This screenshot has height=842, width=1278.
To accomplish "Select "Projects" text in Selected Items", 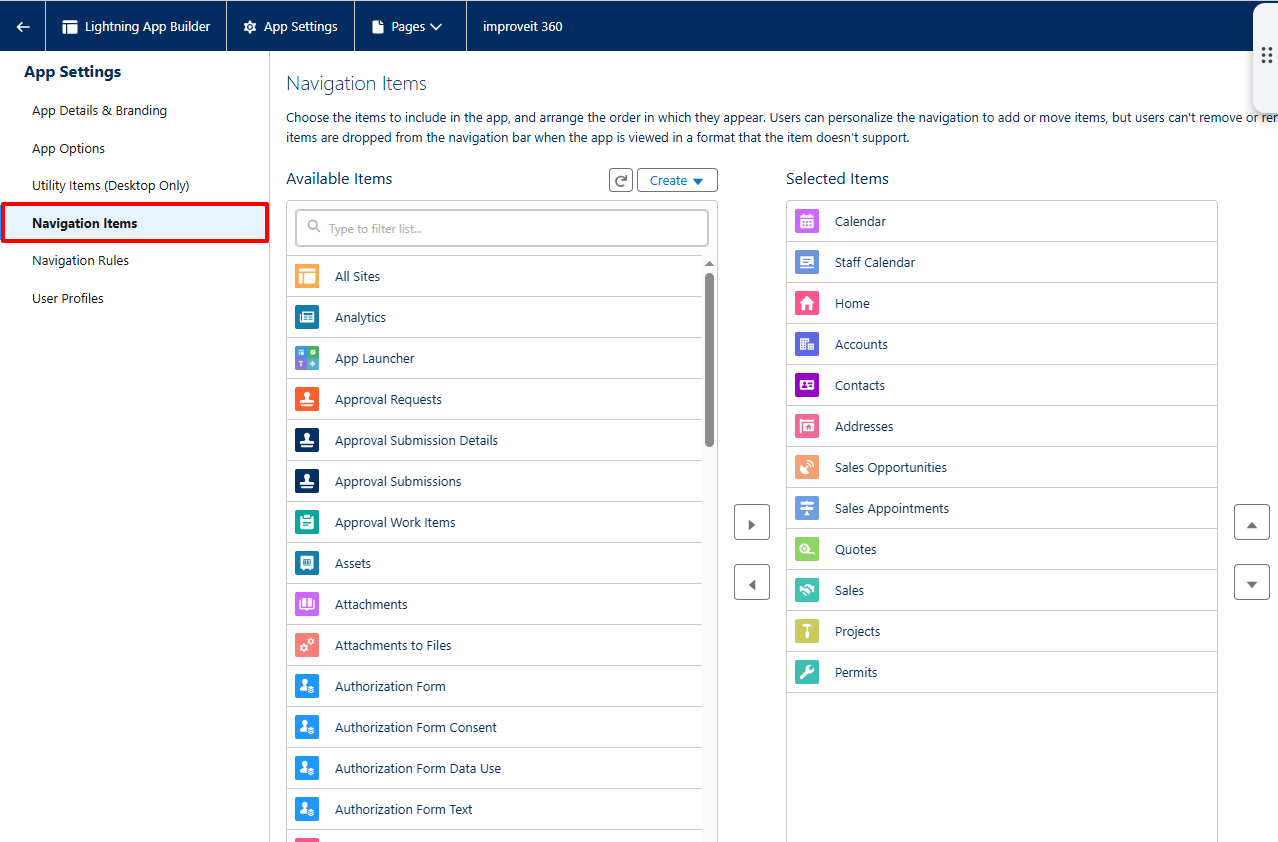I will click(858, 631).
